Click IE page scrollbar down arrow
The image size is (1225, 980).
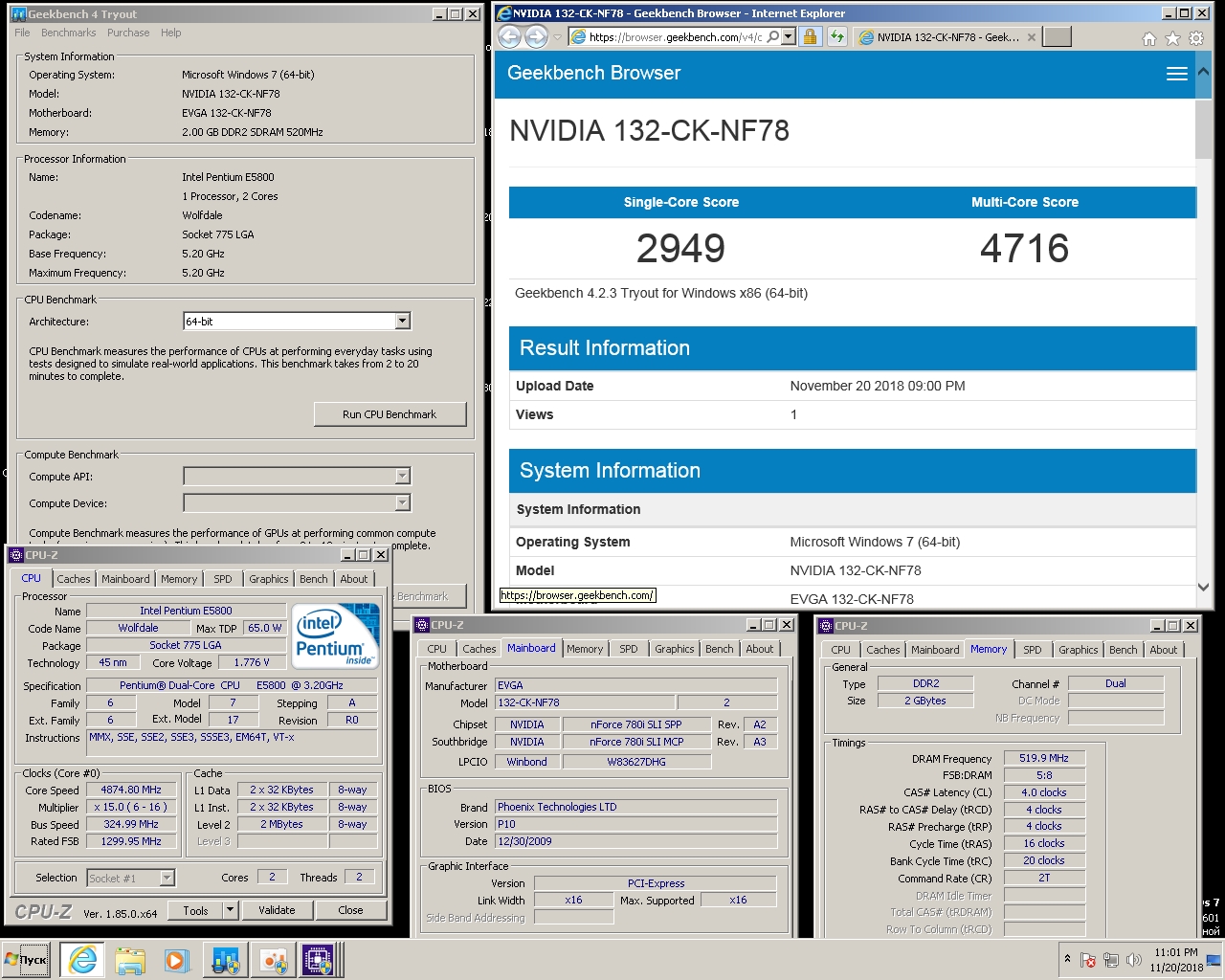[1204, 588]
